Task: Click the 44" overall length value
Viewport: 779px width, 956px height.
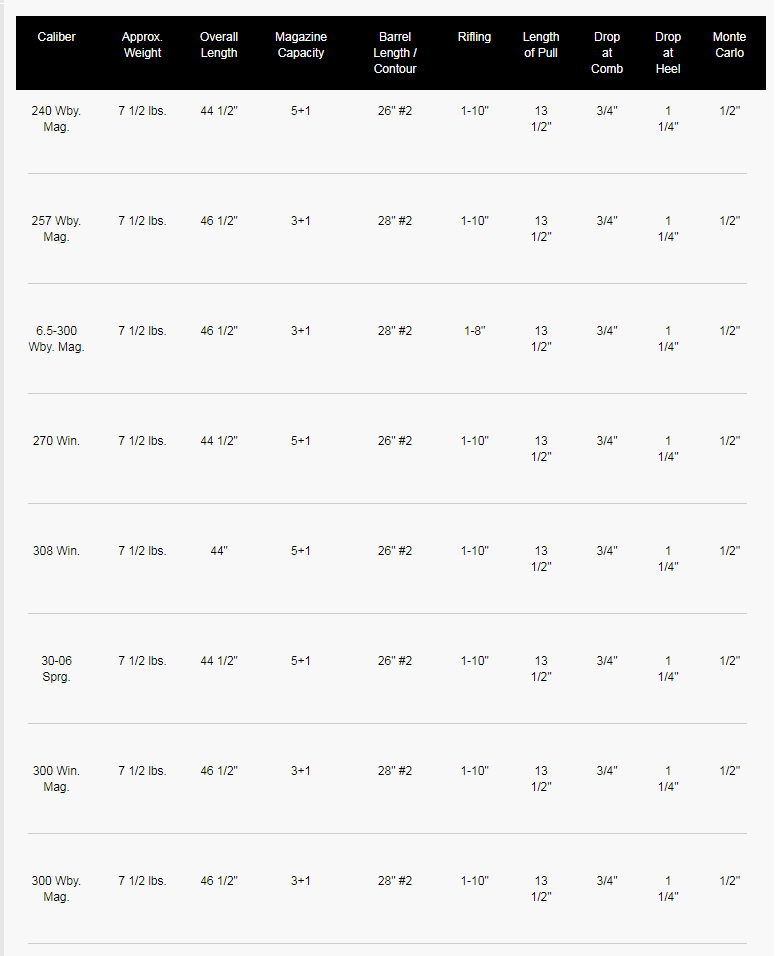Action: coord(219,551)
